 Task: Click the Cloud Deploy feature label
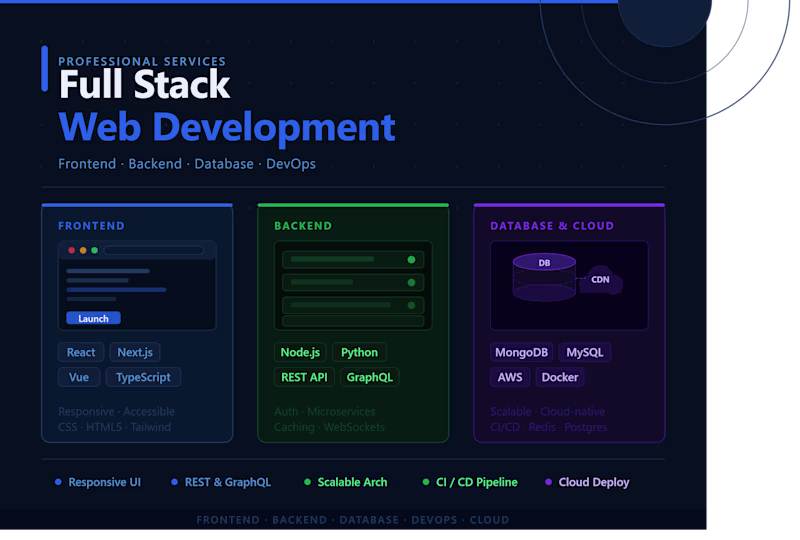pos(594,482)
